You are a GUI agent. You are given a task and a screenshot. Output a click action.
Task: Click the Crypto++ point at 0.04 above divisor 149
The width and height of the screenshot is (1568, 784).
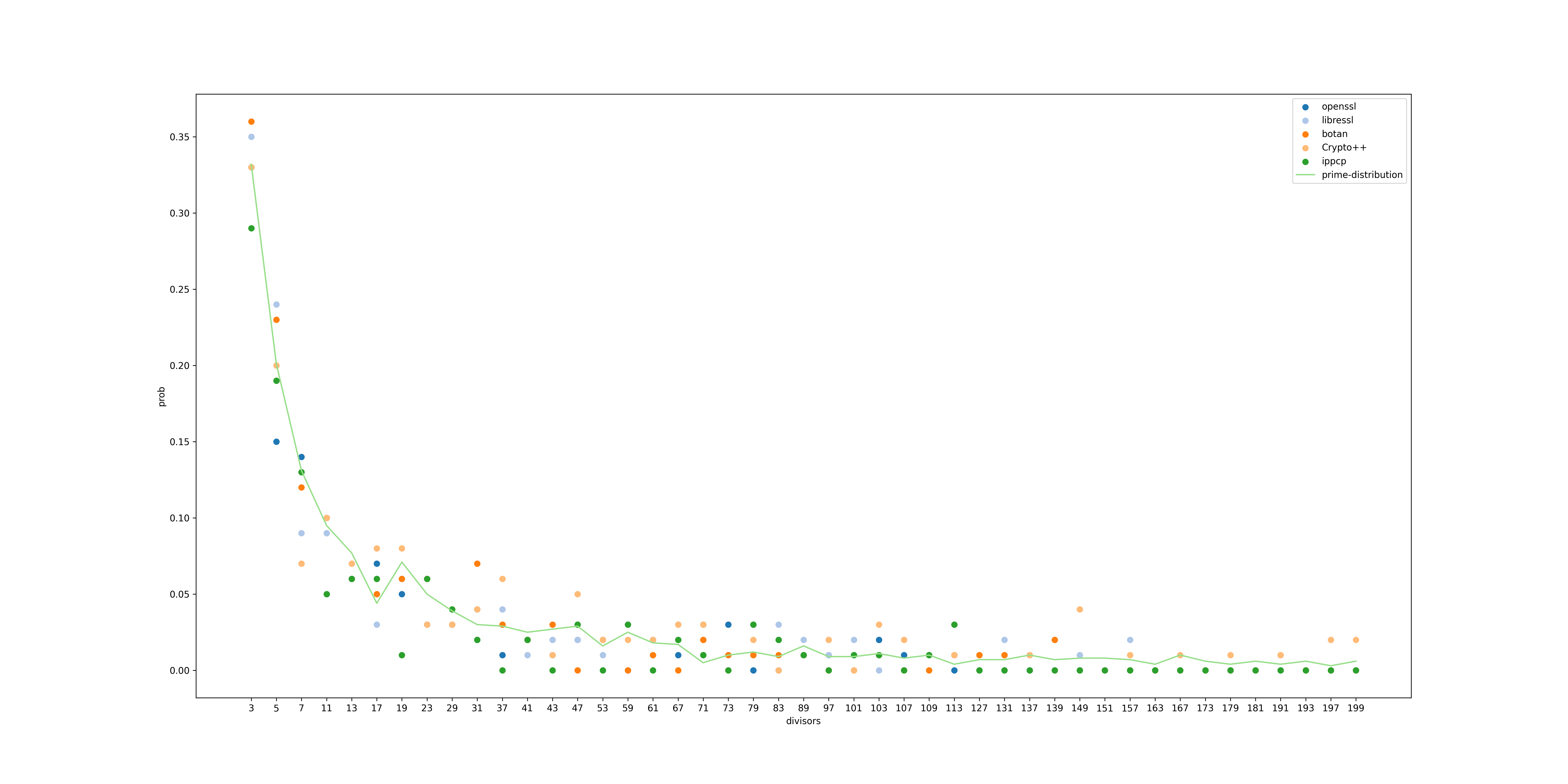tap(1080, 609)
